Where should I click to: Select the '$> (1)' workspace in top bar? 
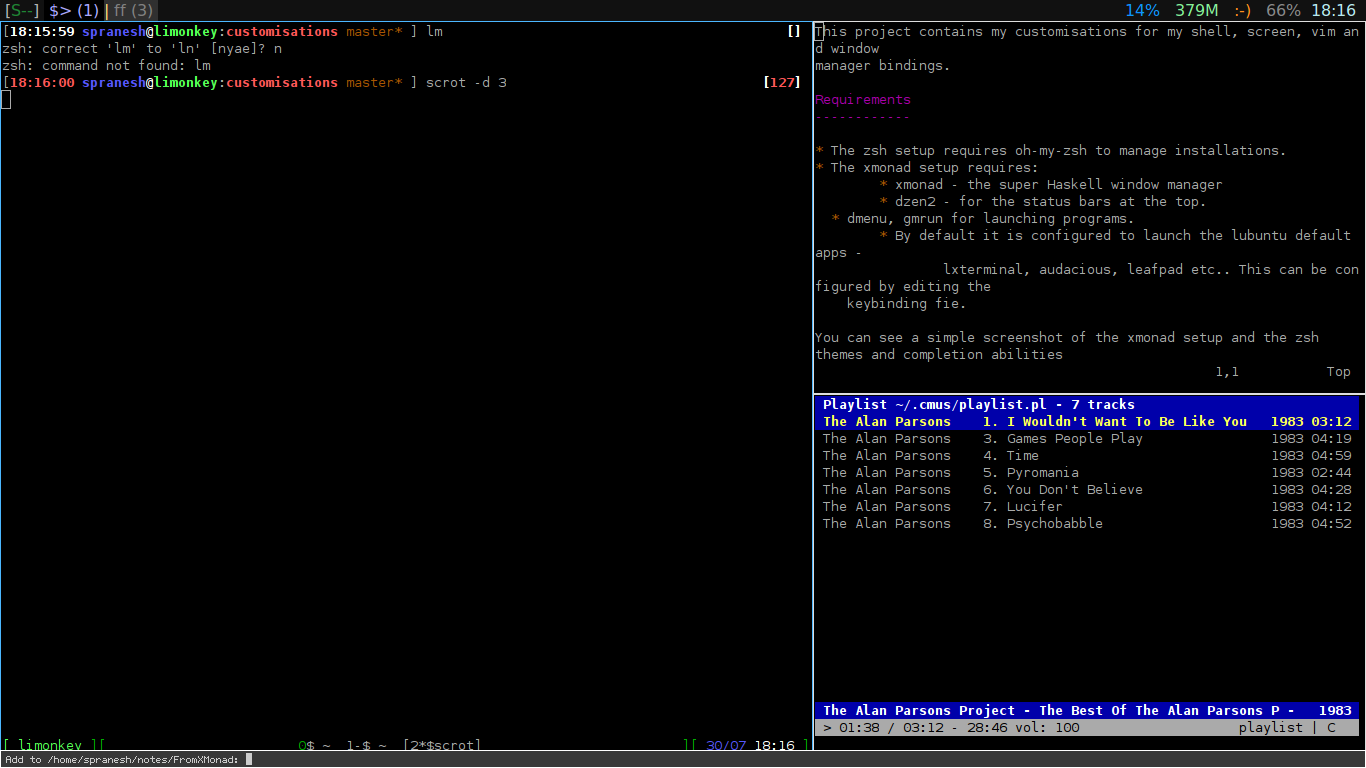pyautogui.click(x=74, y=11)
